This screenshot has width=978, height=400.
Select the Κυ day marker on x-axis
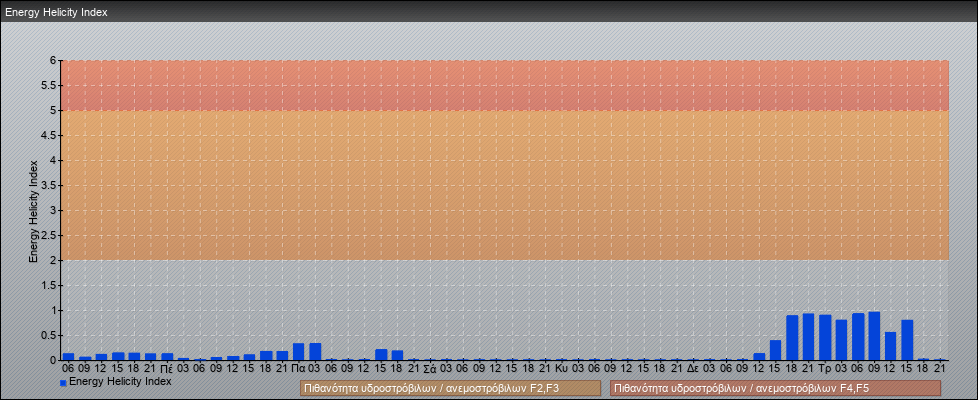562,368
